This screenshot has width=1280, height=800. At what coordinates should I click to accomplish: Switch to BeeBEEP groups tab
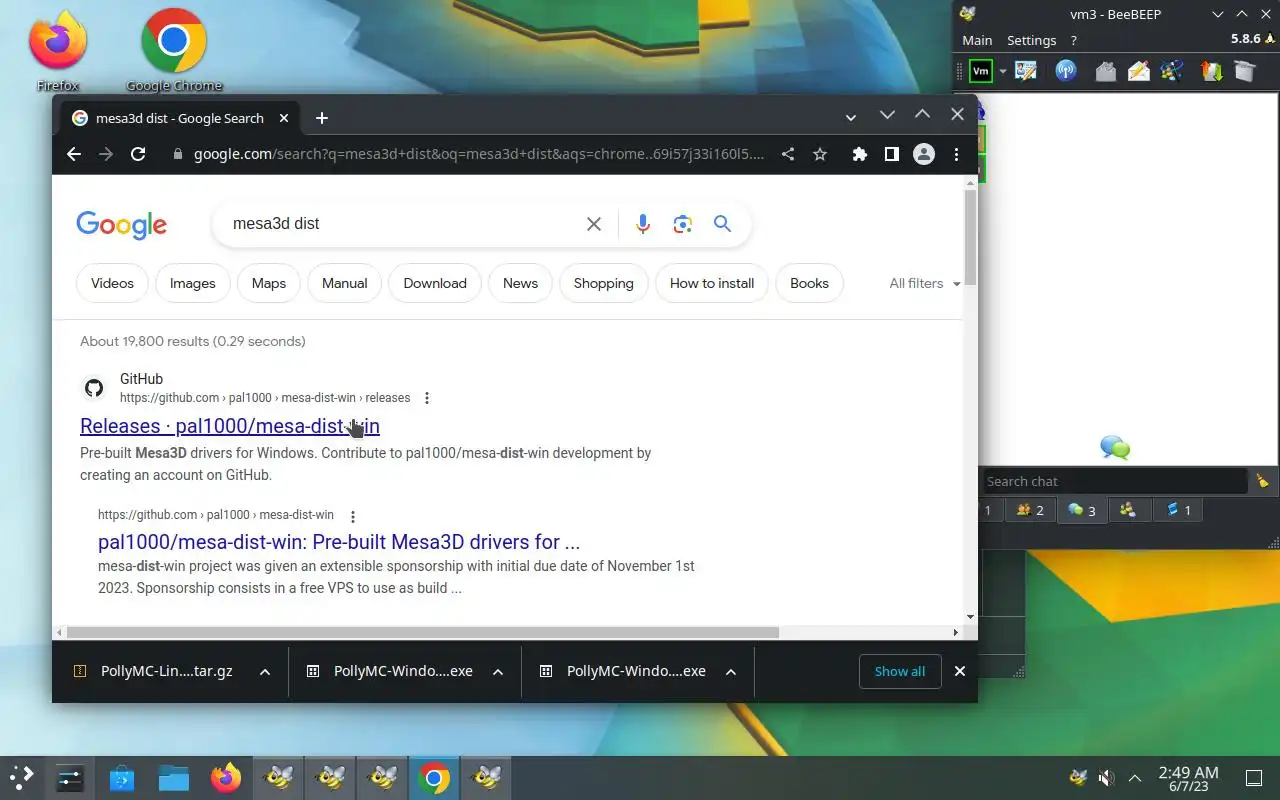[x=1128, y=510]
